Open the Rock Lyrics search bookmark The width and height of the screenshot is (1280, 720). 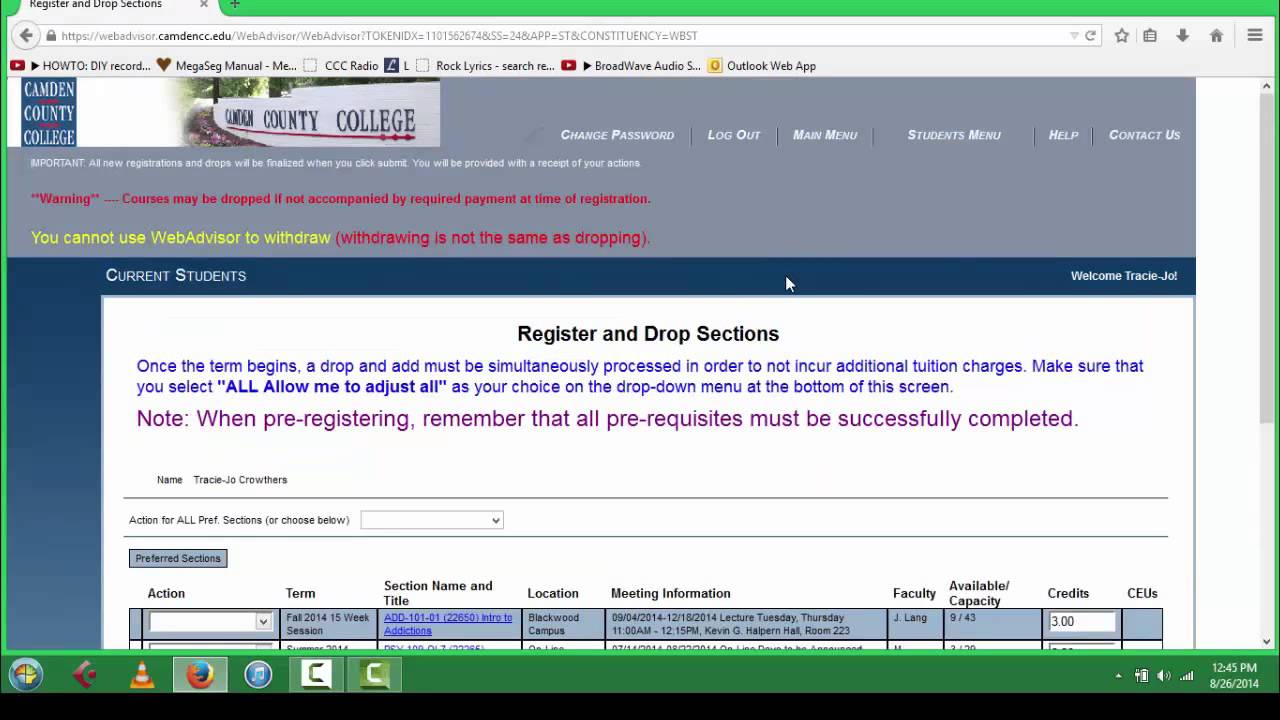click(485, 66)
